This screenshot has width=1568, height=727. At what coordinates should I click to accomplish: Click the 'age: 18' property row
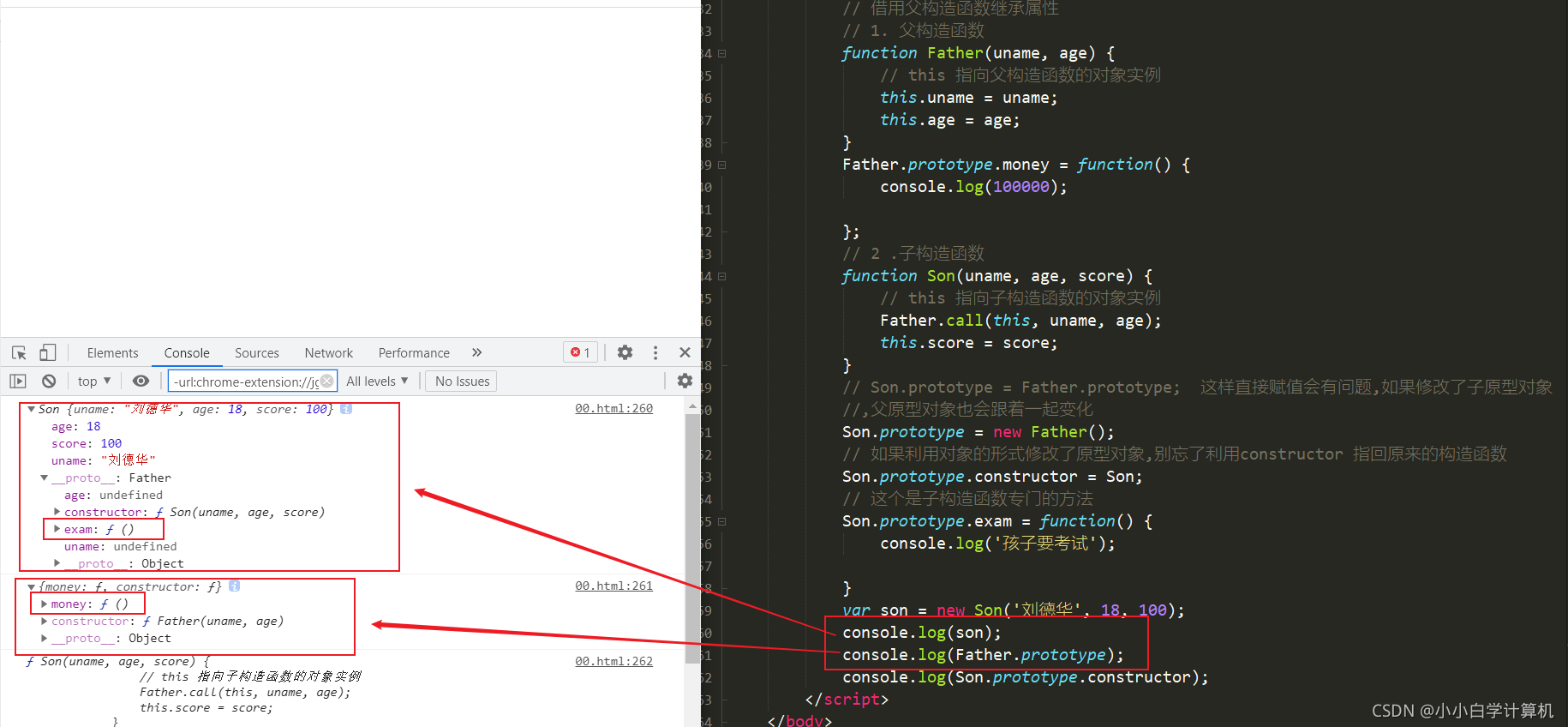tap(76, 426)
